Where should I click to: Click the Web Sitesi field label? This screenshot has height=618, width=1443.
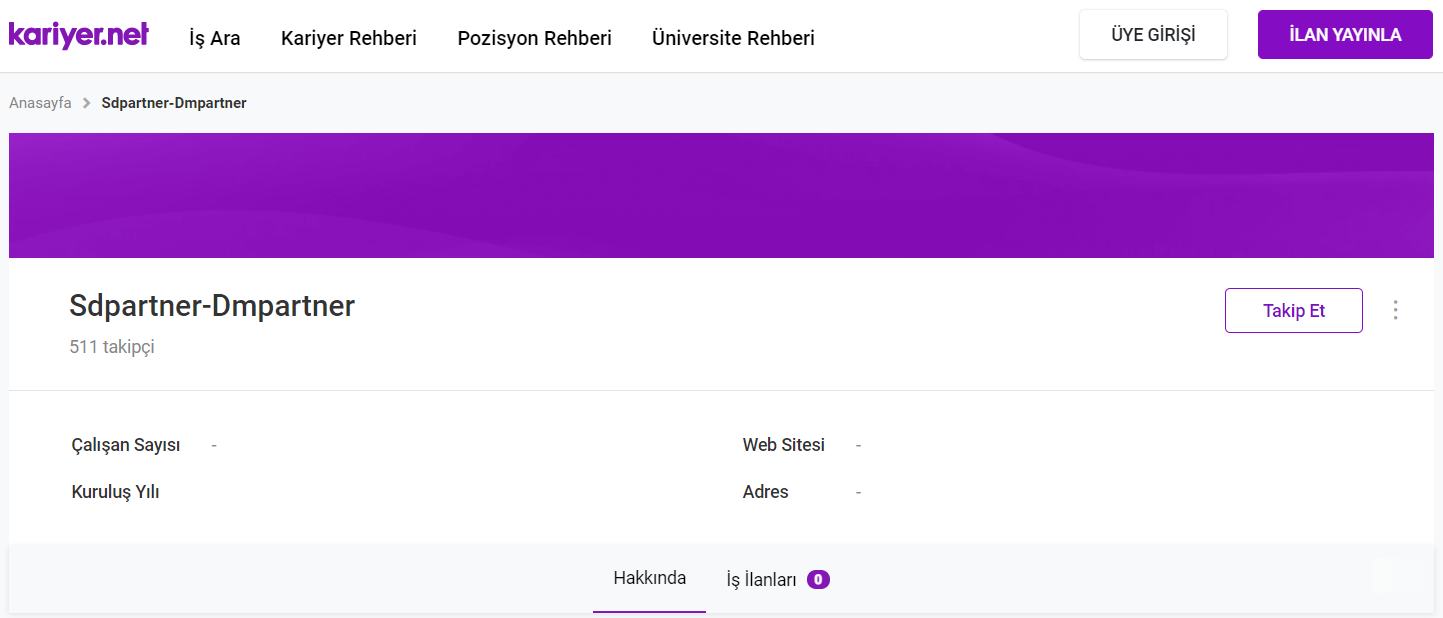783,445
